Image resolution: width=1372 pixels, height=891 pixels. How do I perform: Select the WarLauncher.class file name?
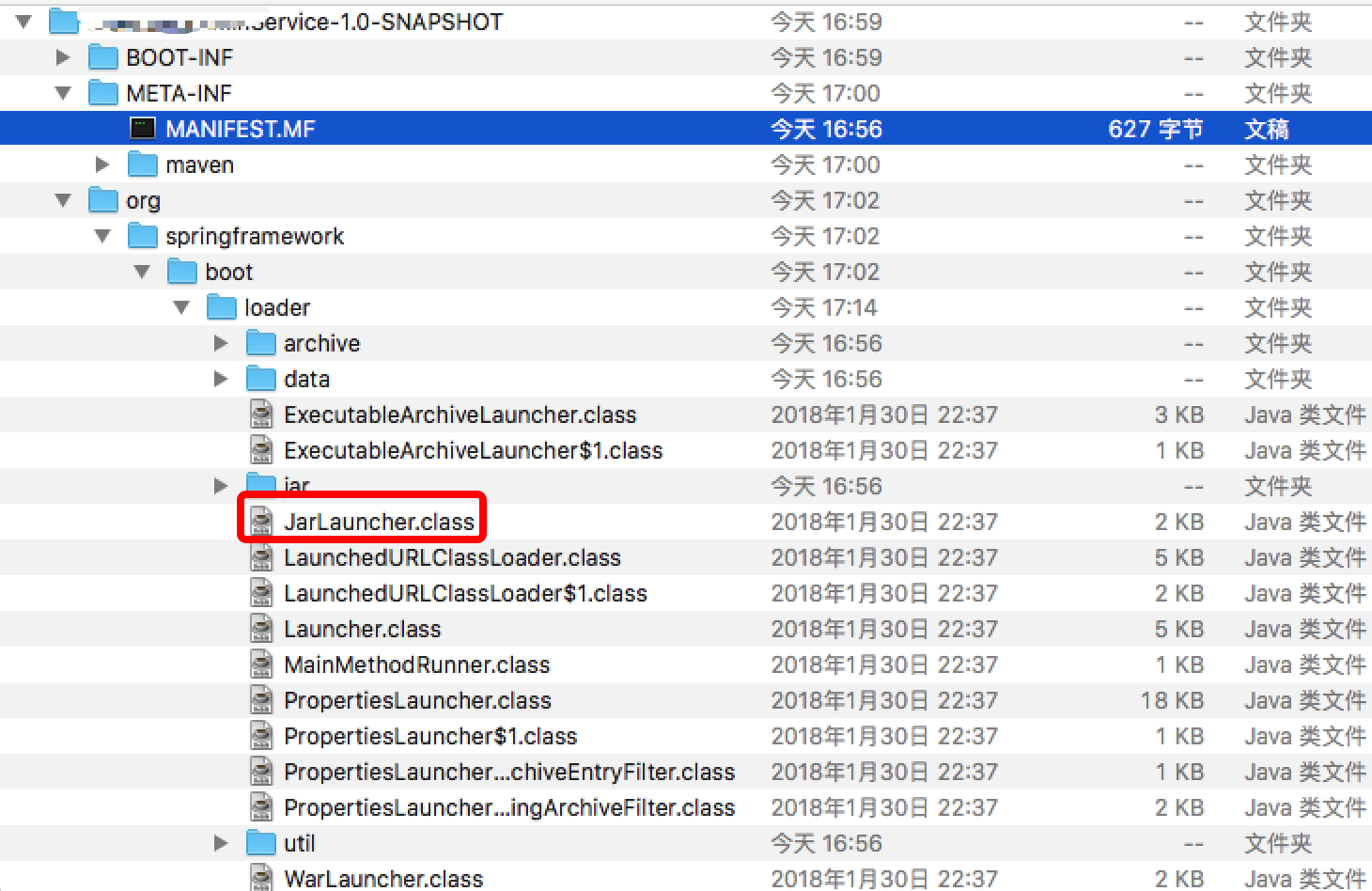[383, 879]
